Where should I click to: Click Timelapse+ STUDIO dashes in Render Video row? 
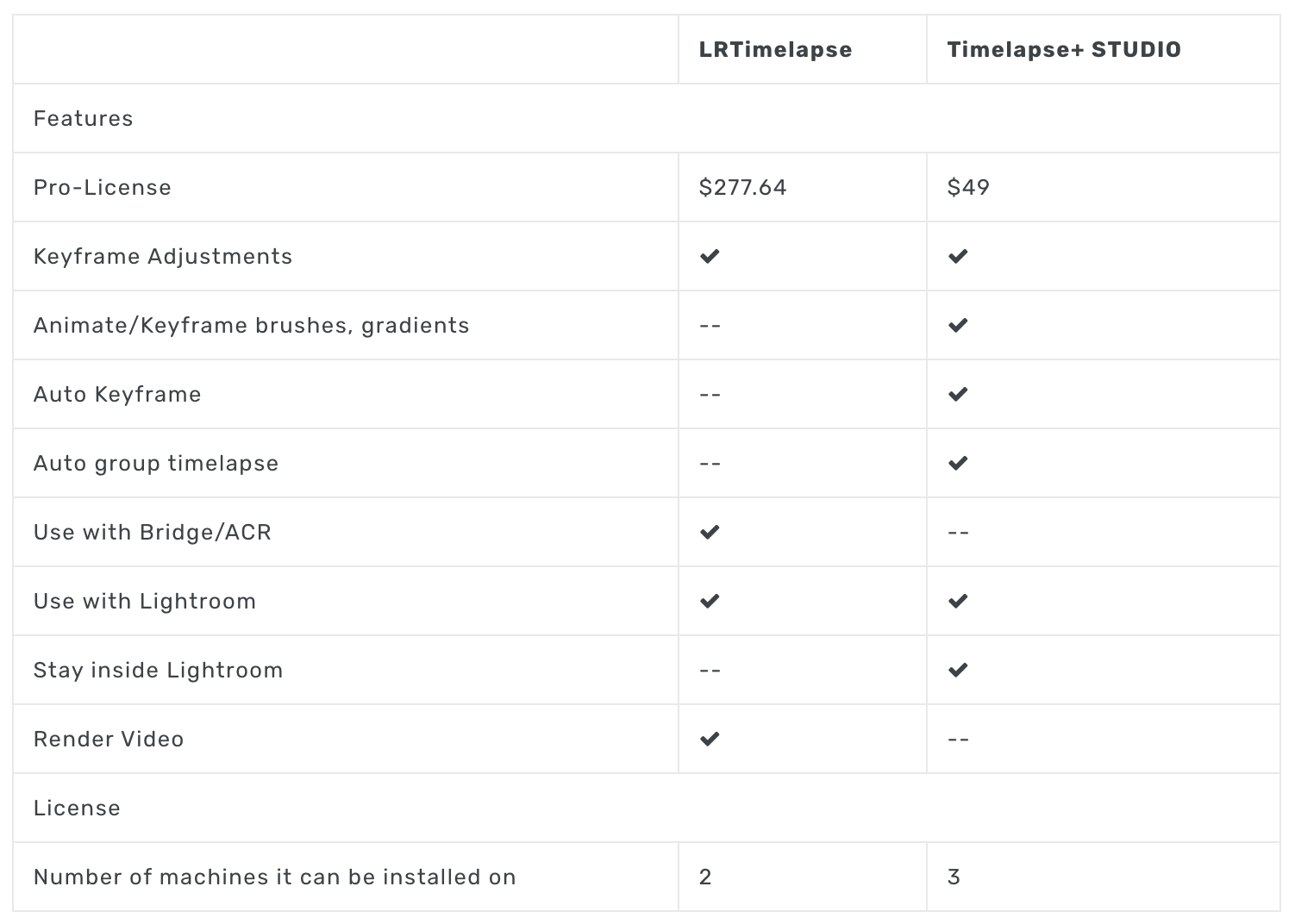[x=958, y=740]
